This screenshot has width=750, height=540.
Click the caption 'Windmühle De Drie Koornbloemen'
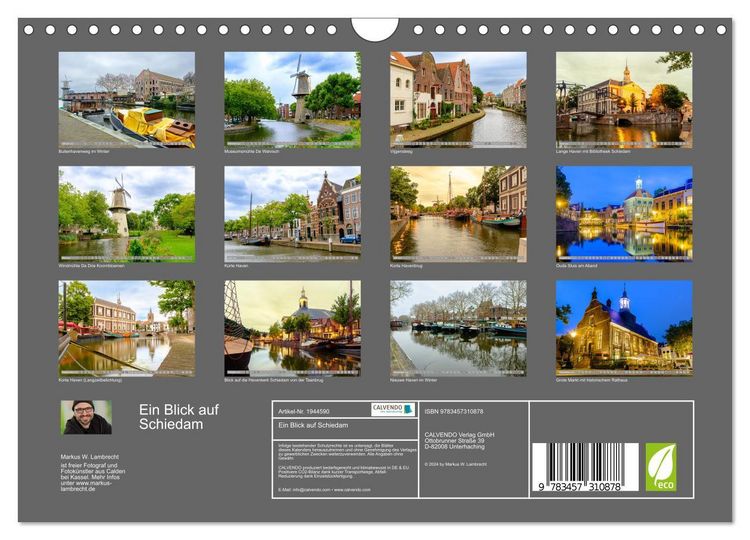[91, 265]
